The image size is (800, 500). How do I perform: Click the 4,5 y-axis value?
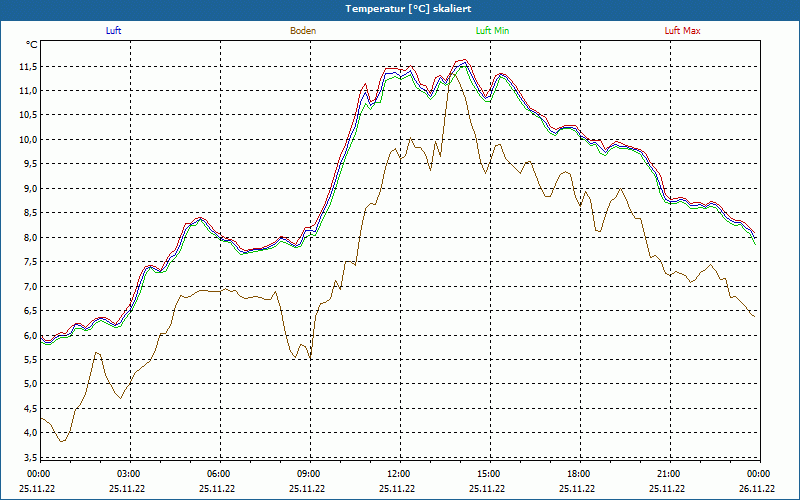pos(30,409)
